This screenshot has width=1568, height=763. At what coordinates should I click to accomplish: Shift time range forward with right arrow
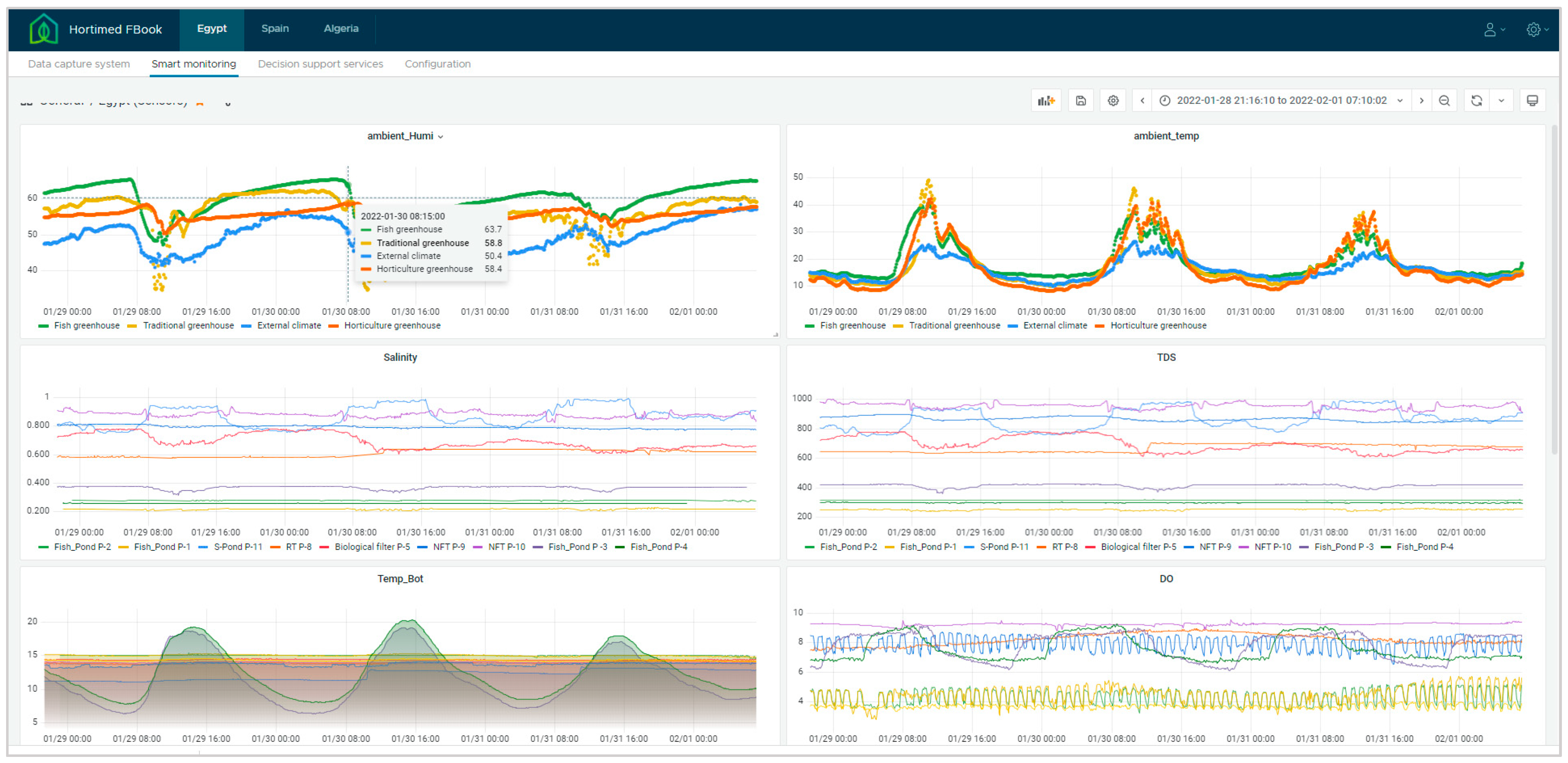(1421, 101)
